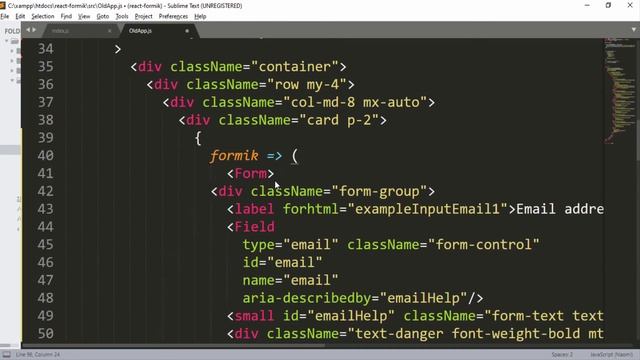Click the word formik on line 40
Screen dimensions: 640x360
click(234, 156)
